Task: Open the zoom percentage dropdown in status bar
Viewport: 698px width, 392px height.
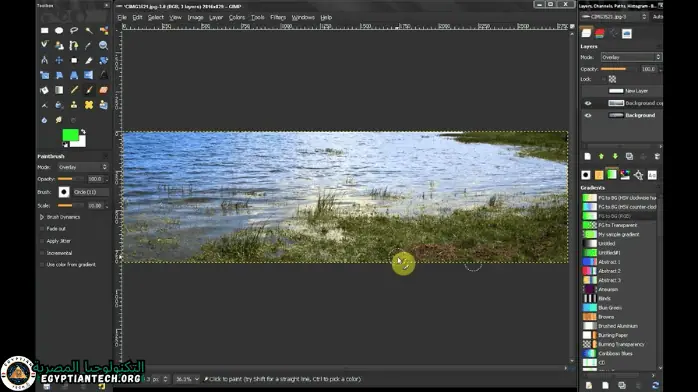Action: 187,379
